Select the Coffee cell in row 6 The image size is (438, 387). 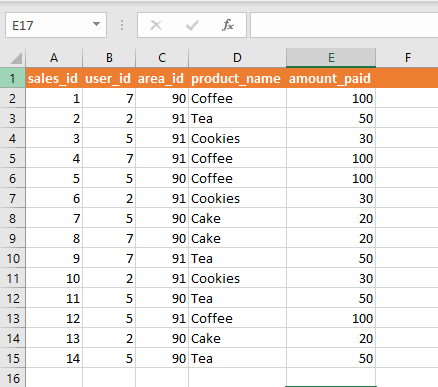[x=237, y=178]
